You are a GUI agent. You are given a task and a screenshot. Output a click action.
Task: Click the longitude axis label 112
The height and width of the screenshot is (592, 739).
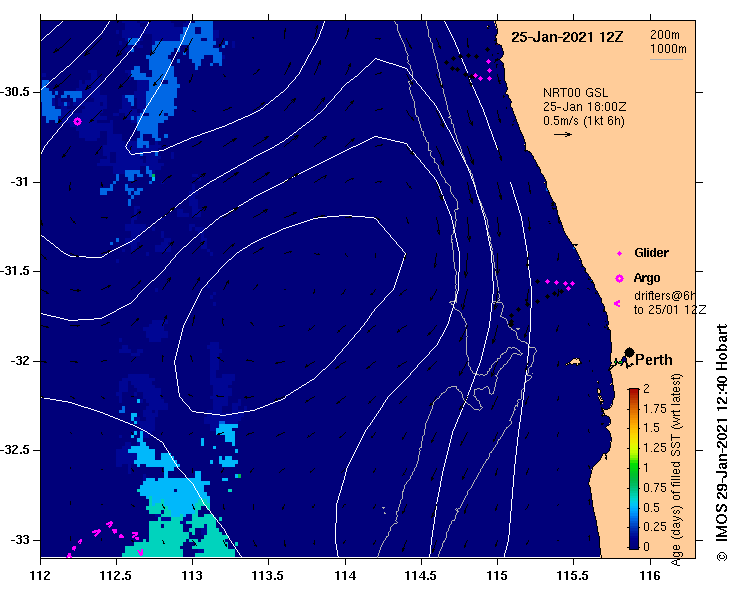[40, 576]
